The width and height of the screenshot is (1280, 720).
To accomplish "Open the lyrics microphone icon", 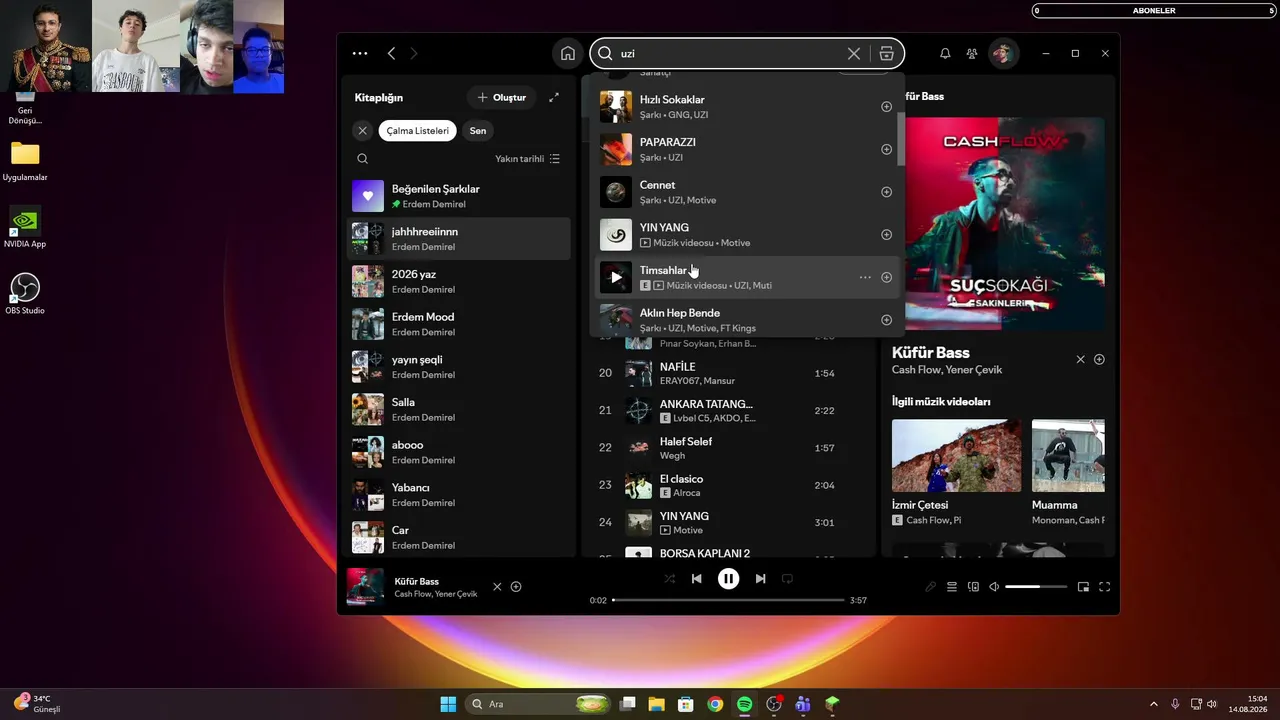I will click(930, 587).
